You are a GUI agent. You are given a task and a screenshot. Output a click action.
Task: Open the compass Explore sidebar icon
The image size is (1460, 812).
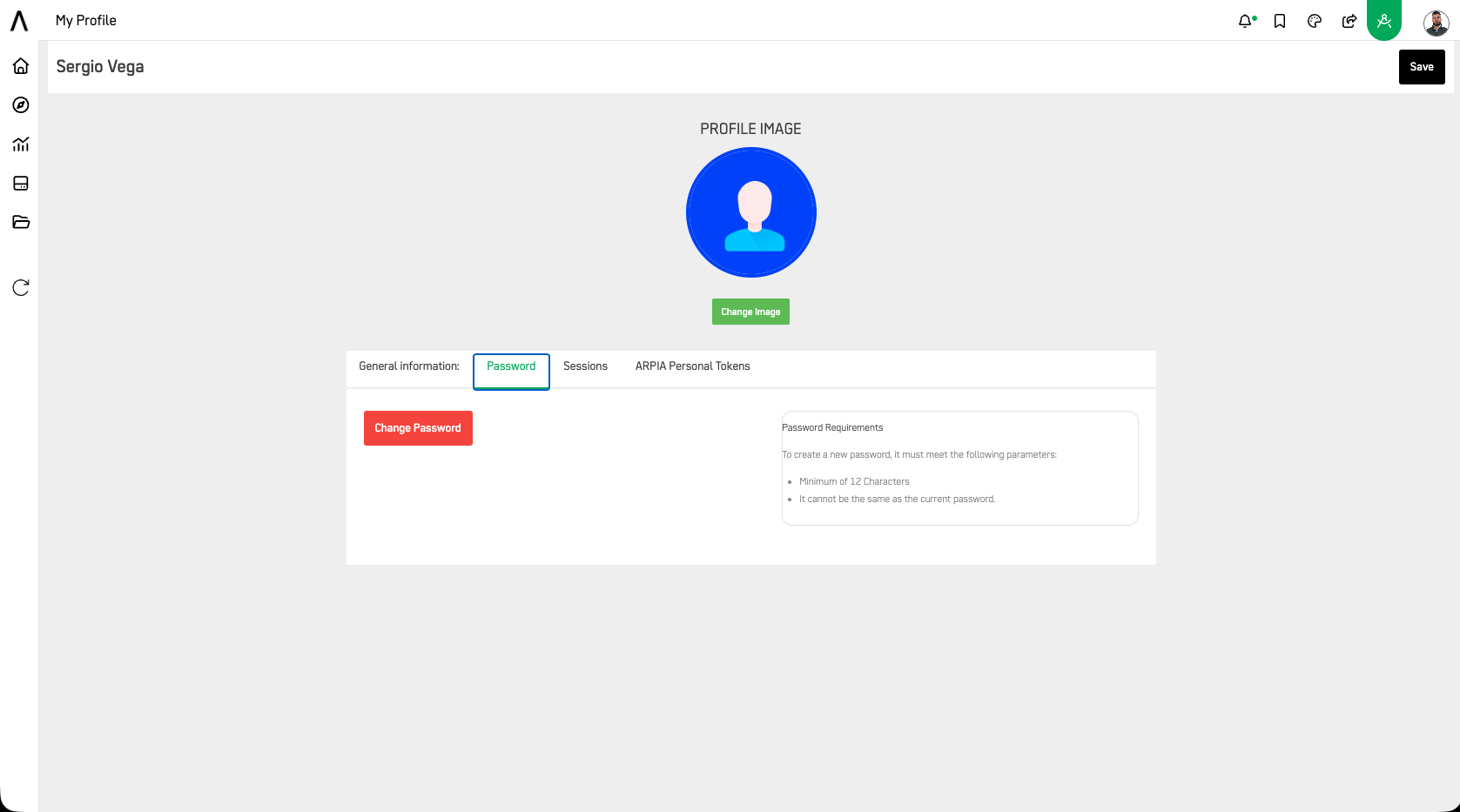[x=21, y=105]
